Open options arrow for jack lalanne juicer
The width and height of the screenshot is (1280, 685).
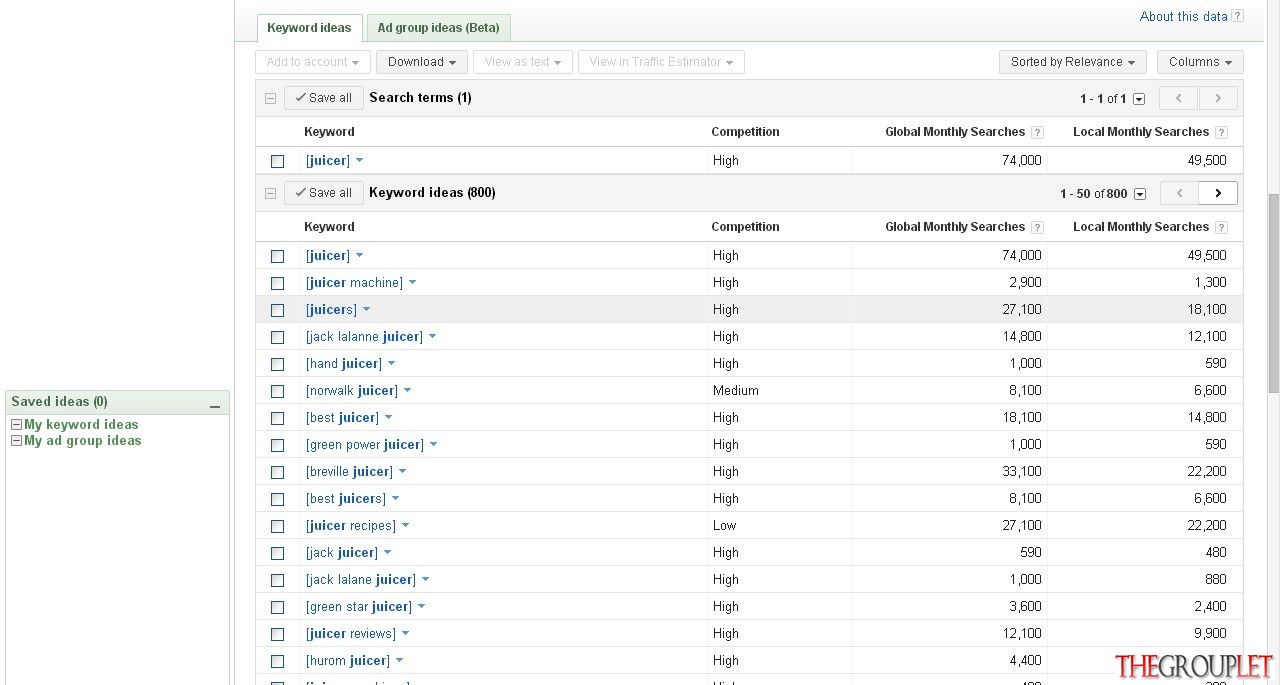click(432, 337)
